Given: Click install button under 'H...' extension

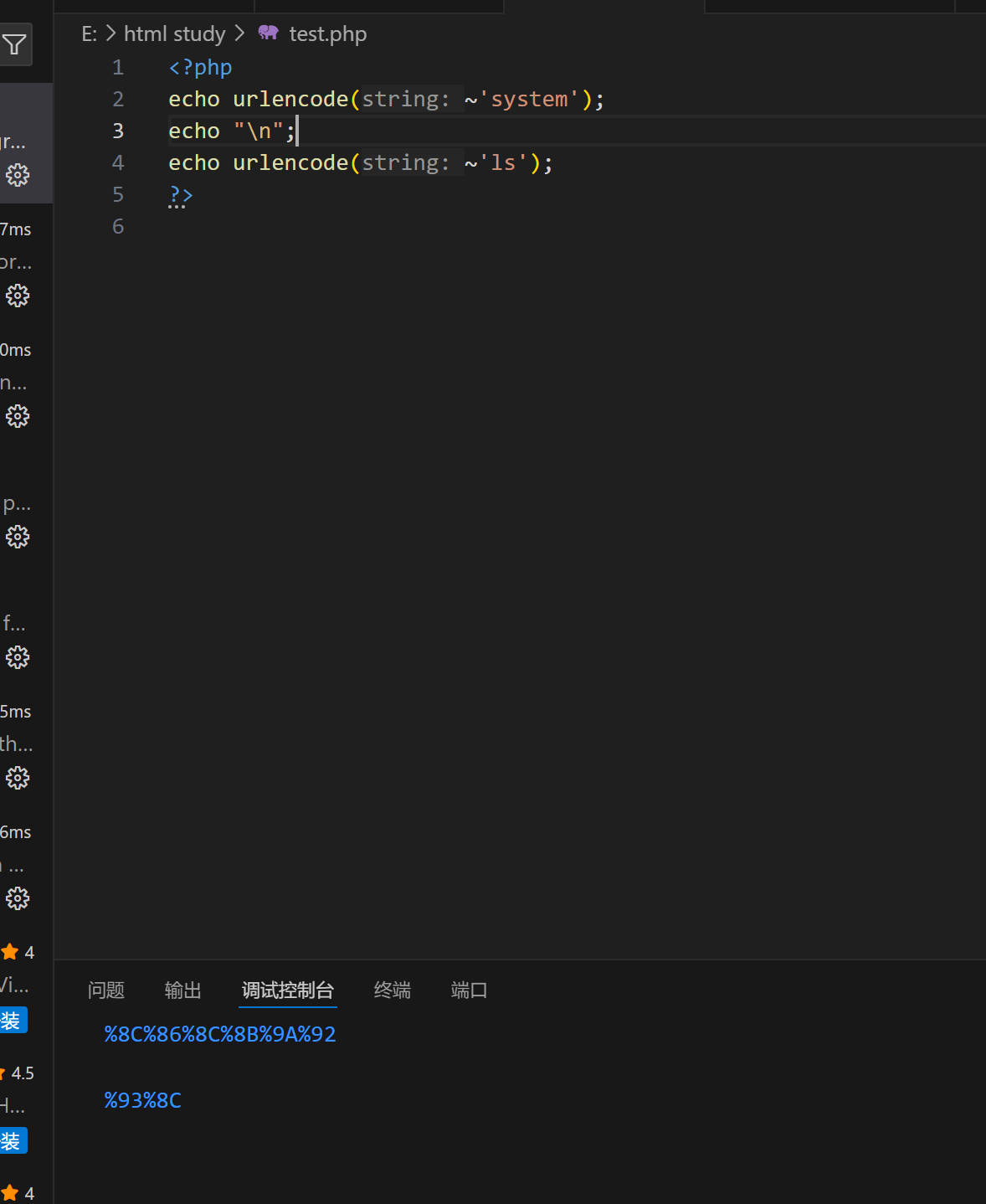Looking at the screenshot, I should pyautogui.click(x=13, y=1140).
